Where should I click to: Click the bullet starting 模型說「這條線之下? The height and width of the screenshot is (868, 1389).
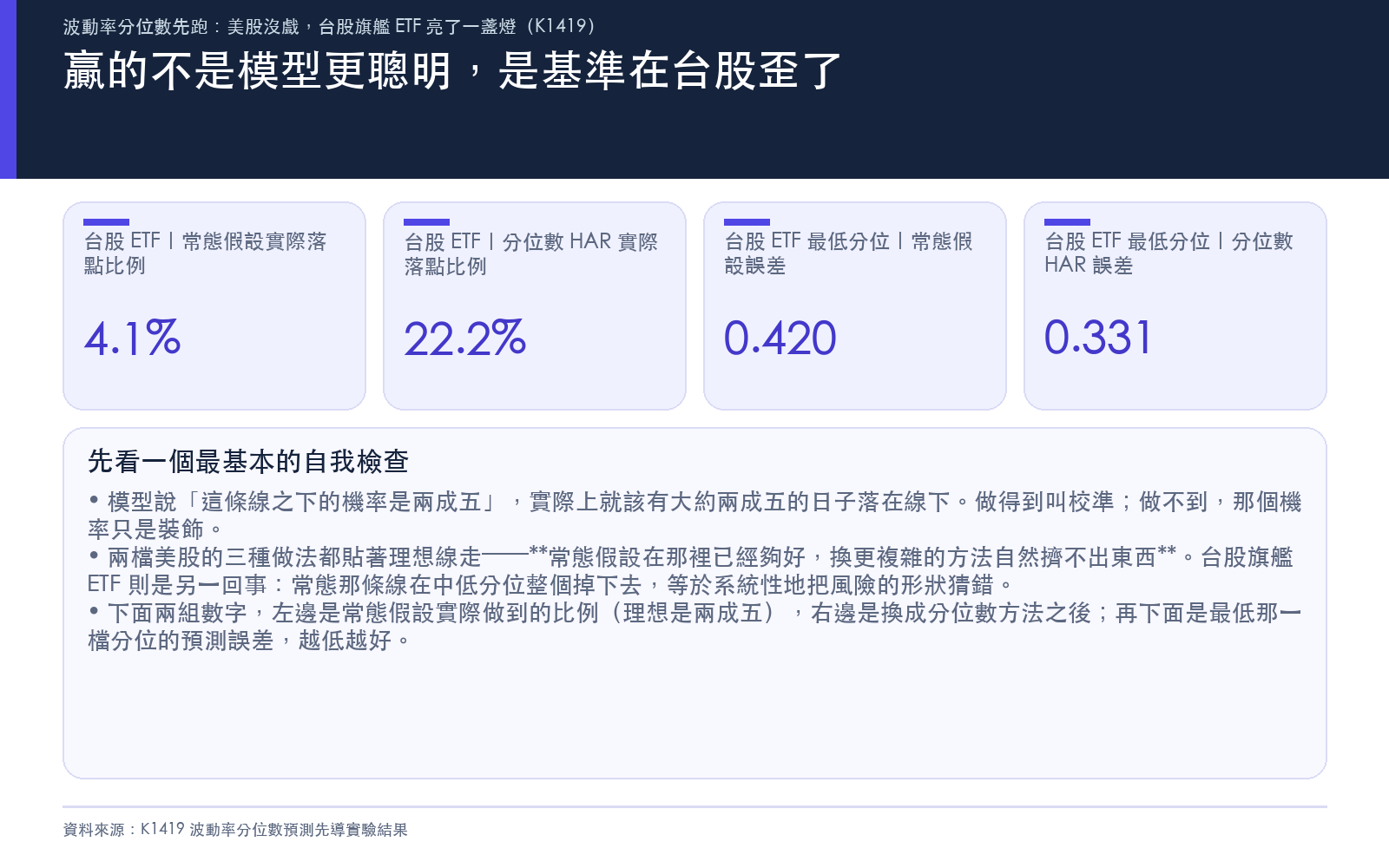[x=694, y=515]
